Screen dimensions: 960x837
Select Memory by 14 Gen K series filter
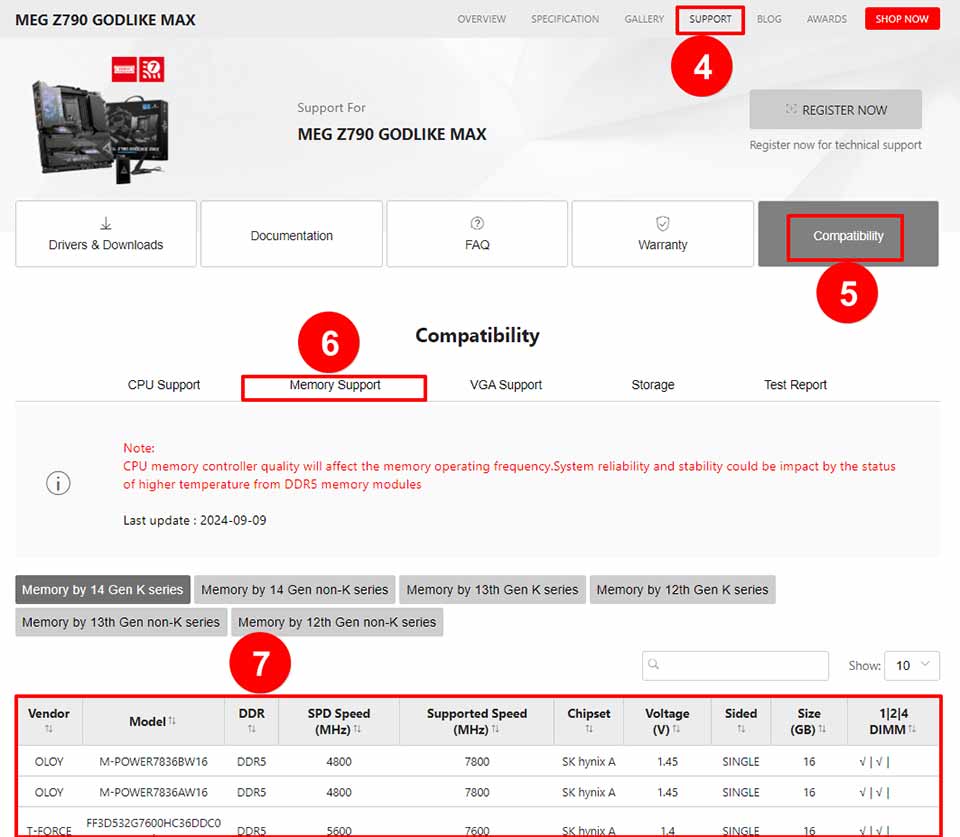103,590
